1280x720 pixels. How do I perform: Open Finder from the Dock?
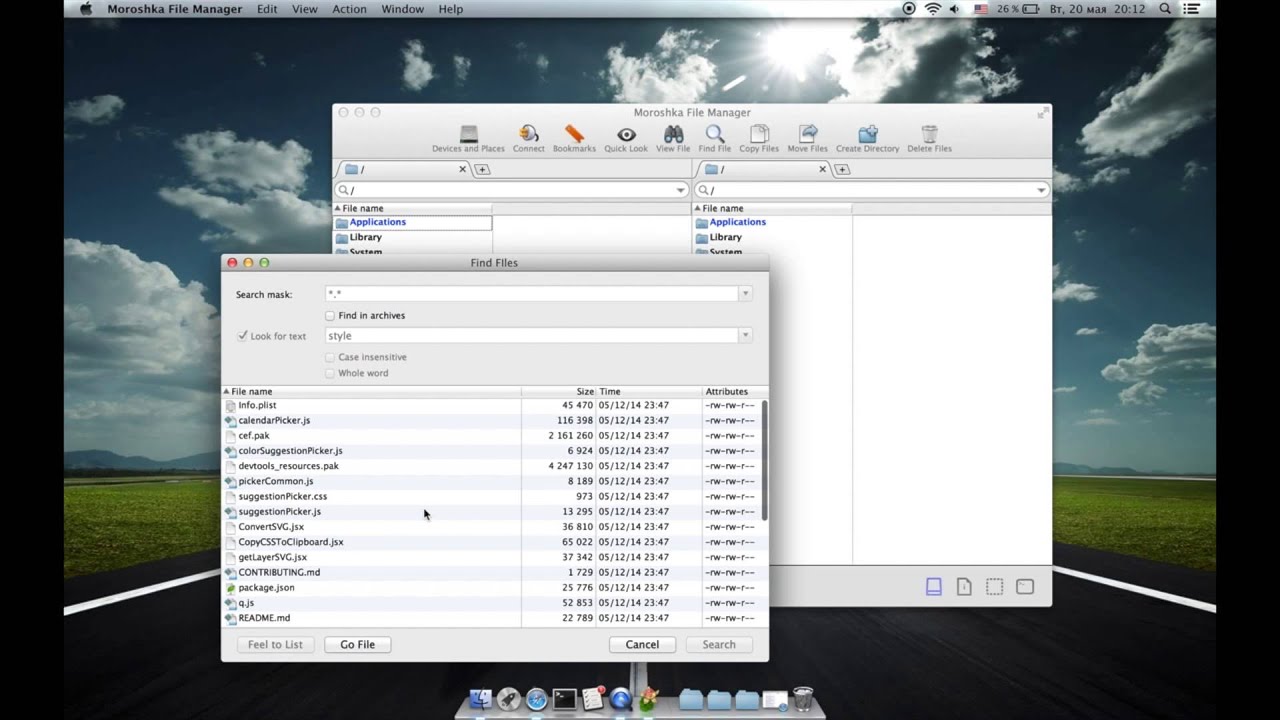(481, 699)
